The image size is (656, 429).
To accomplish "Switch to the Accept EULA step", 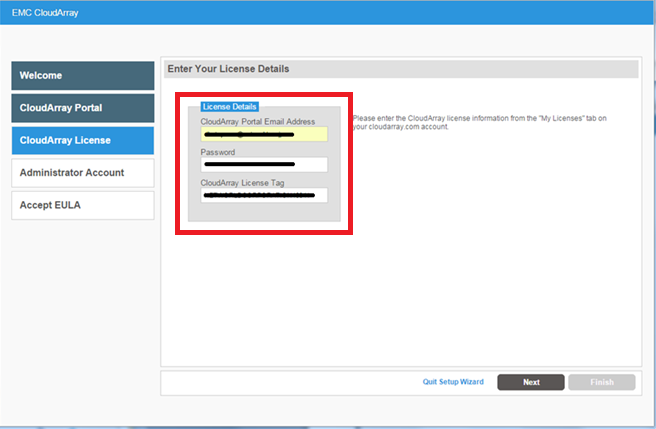I will click(x=83, y=206).
